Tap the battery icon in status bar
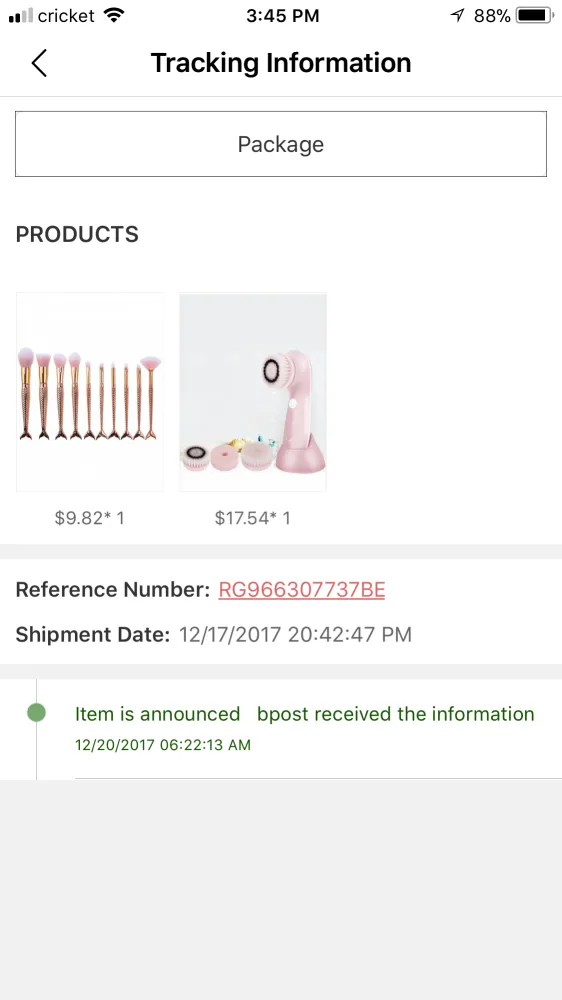The image size is (562, 1000). (x=535, y=15)
